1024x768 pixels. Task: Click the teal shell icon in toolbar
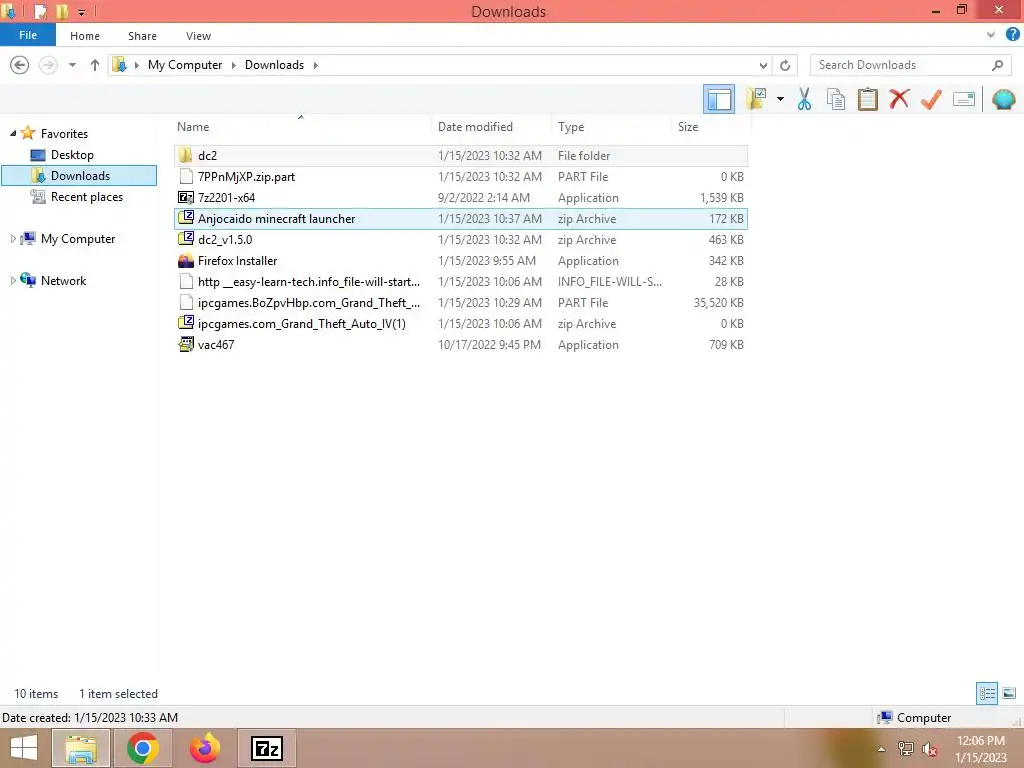click(1003, 99)
